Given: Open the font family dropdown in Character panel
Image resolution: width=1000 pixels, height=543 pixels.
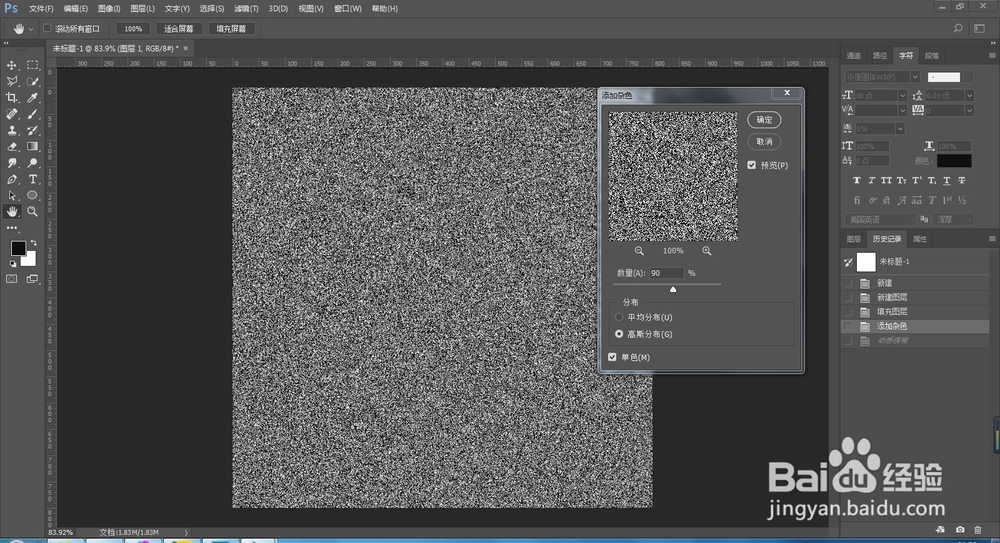Looking at the screenshot, I should pyautogui.click(x=915, y=77).
